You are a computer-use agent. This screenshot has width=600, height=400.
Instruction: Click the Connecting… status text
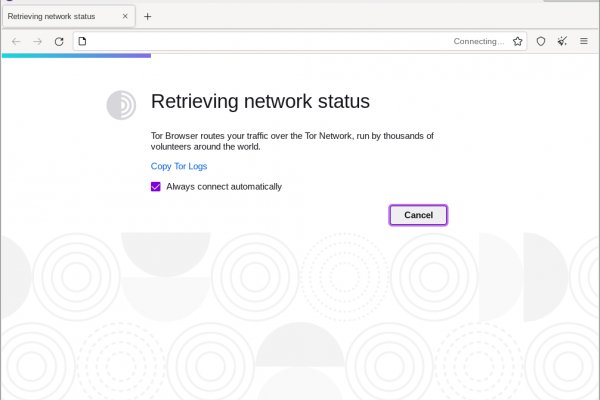[x=479, y=42]
